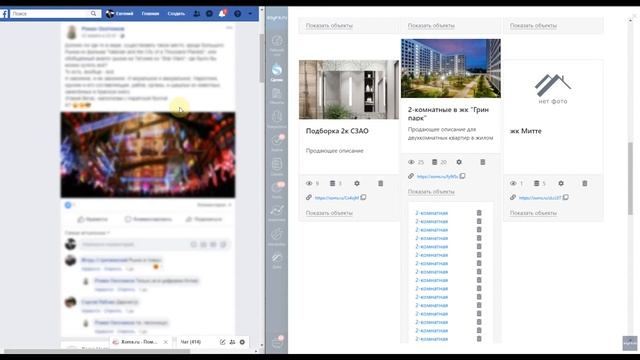Delete Подборка 2х СЗАО card with trash icon

[x=380, y=184]
